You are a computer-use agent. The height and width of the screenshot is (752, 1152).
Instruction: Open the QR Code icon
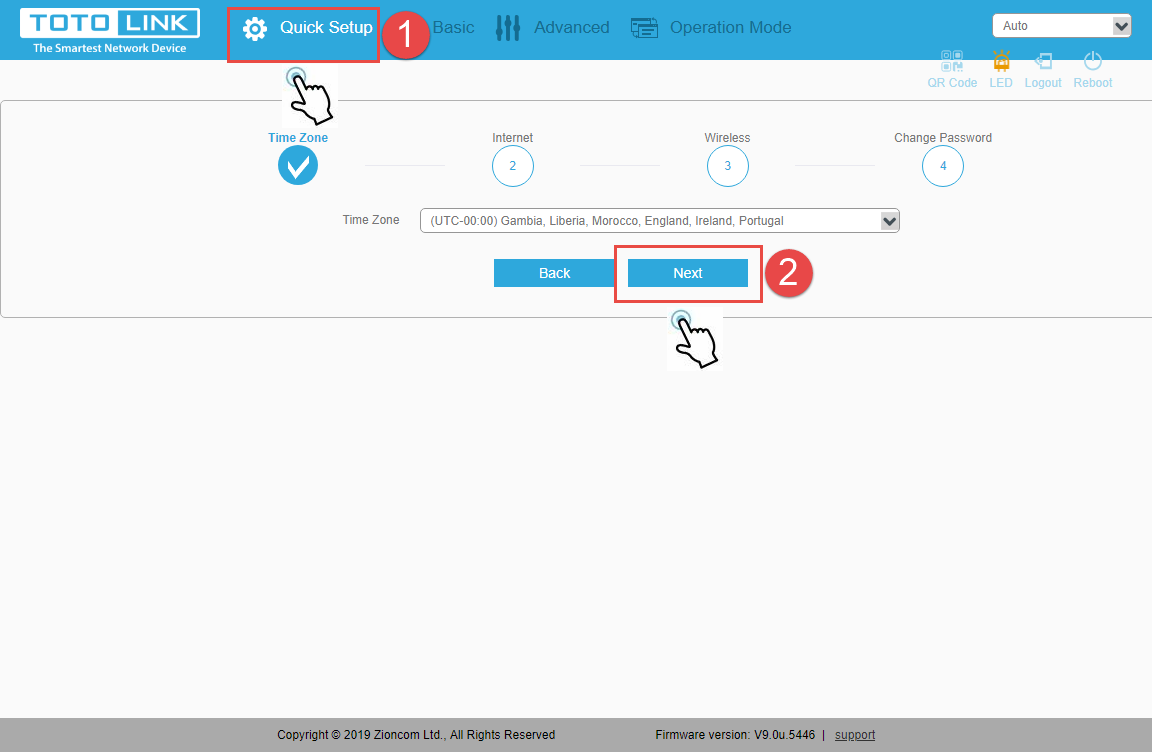[x=952, y=62]
